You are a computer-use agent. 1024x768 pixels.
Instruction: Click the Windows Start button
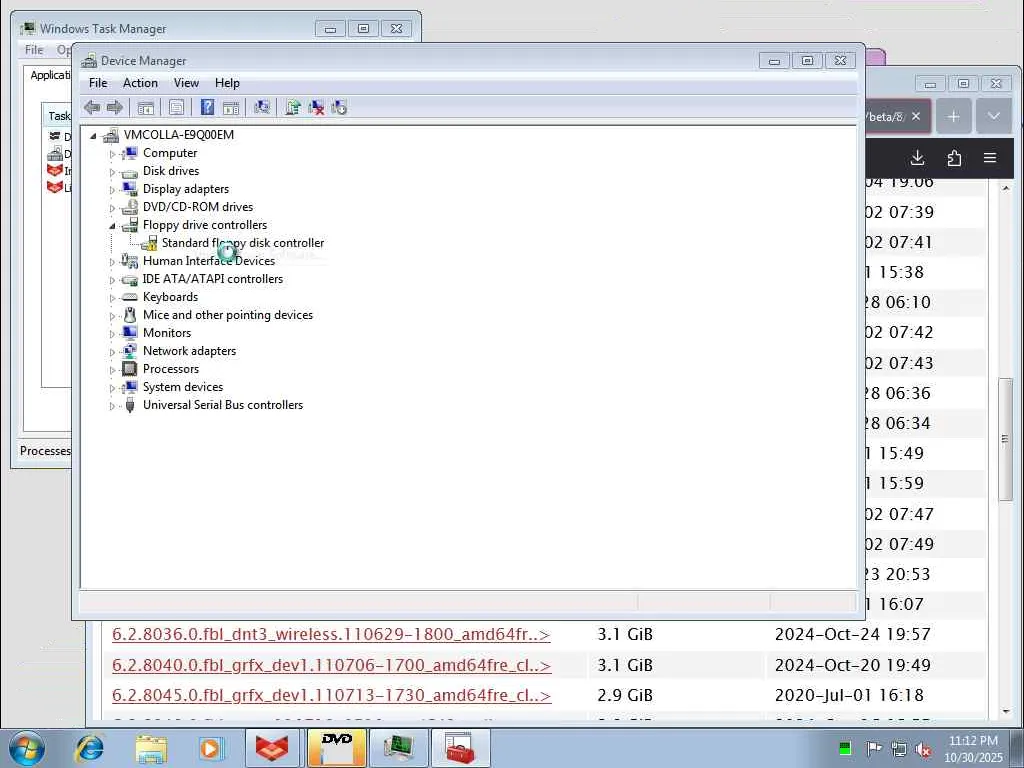click(x=27, y=748)
